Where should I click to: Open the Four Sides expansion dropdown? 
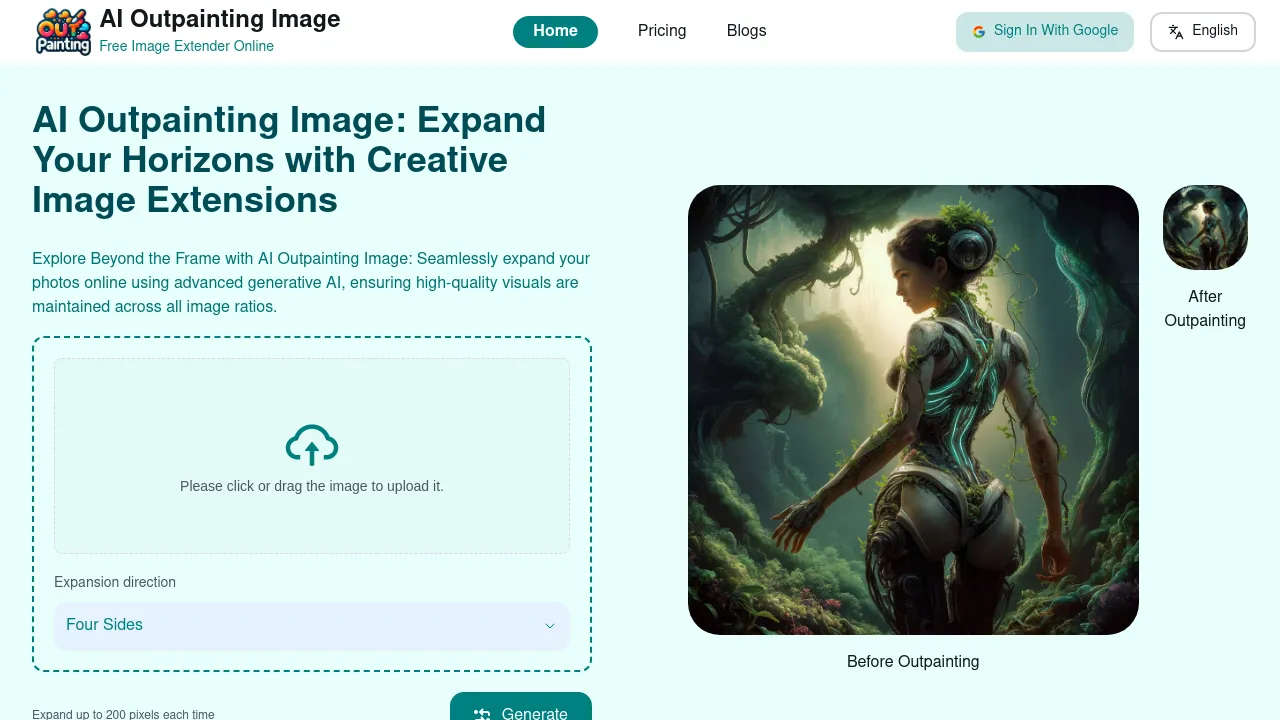[312, 626]
